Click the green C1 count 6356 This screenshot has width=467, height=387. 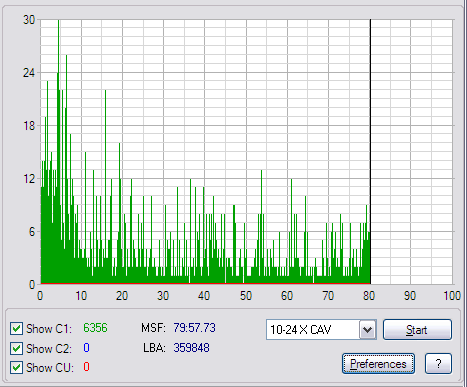tap(95, 328)
